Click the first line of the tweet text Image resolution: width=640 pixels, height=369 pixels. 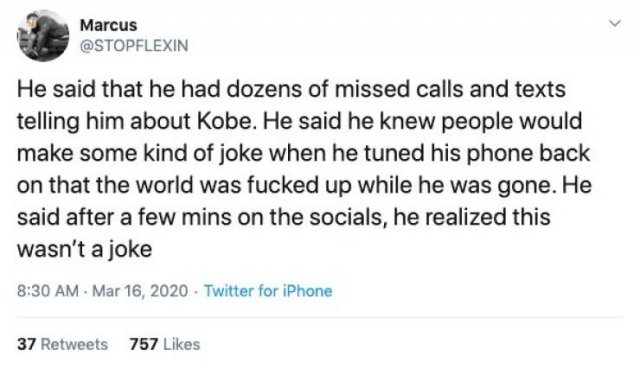pyautogui.click(x=291, y=89)
